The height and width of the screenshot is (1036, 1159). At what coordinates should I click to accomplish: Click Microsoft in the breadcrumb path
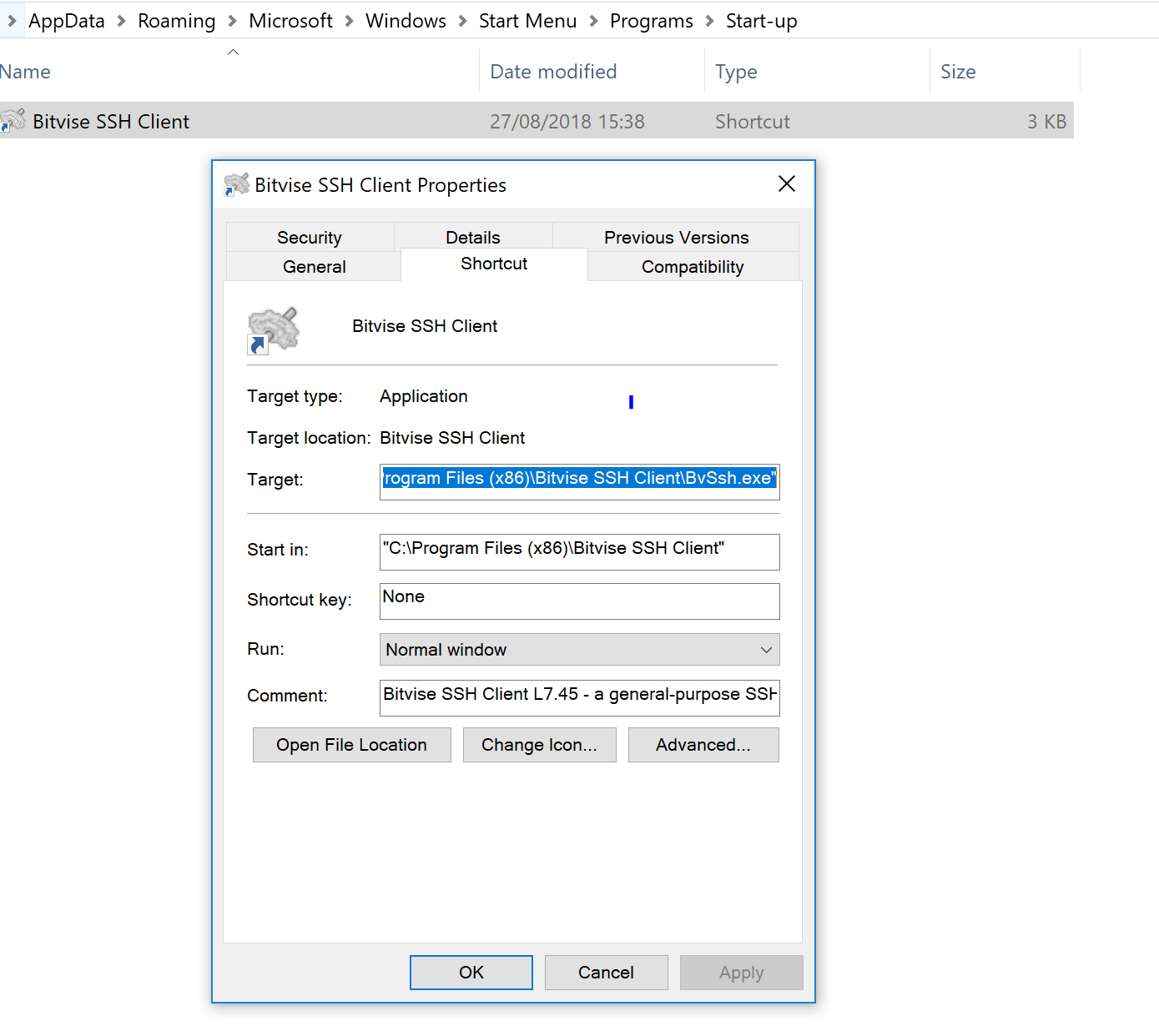[x=290, y=21]
